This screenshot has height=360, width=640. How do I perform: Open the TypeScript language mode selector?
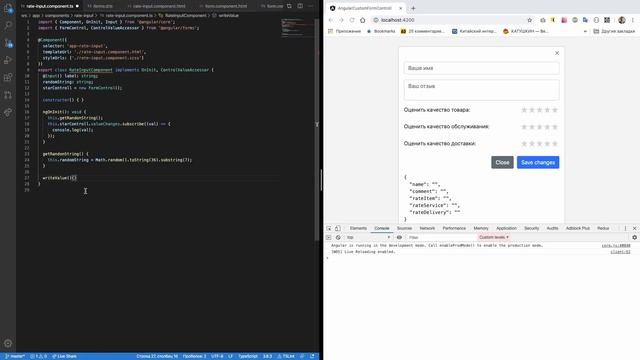pyautogui.click(x=248, y=356)
